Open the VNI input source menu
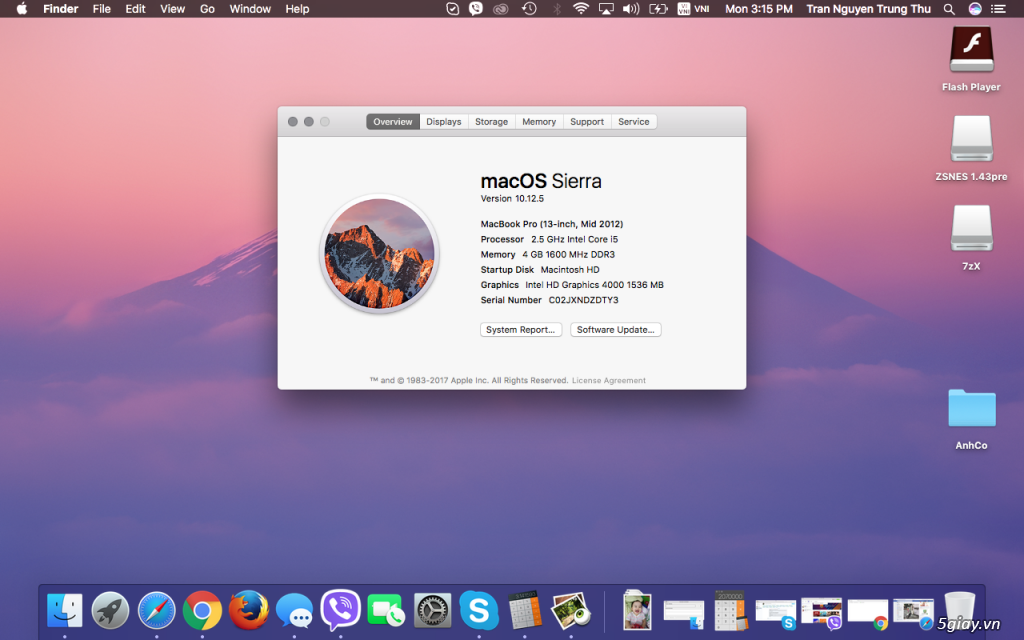Viewport: 1024px width, 640px height. point(694,8)
